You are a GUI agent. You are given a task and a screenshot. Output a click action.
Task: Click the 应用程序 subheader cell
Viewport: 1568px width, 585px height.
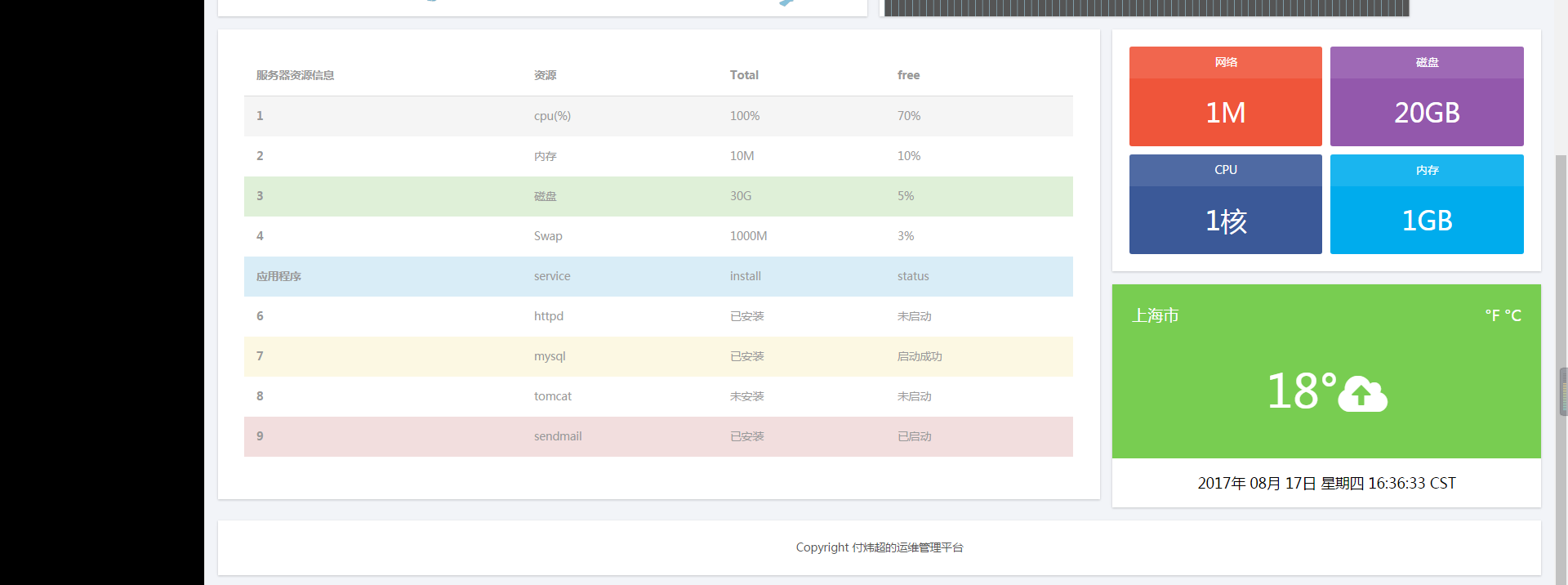278,276
